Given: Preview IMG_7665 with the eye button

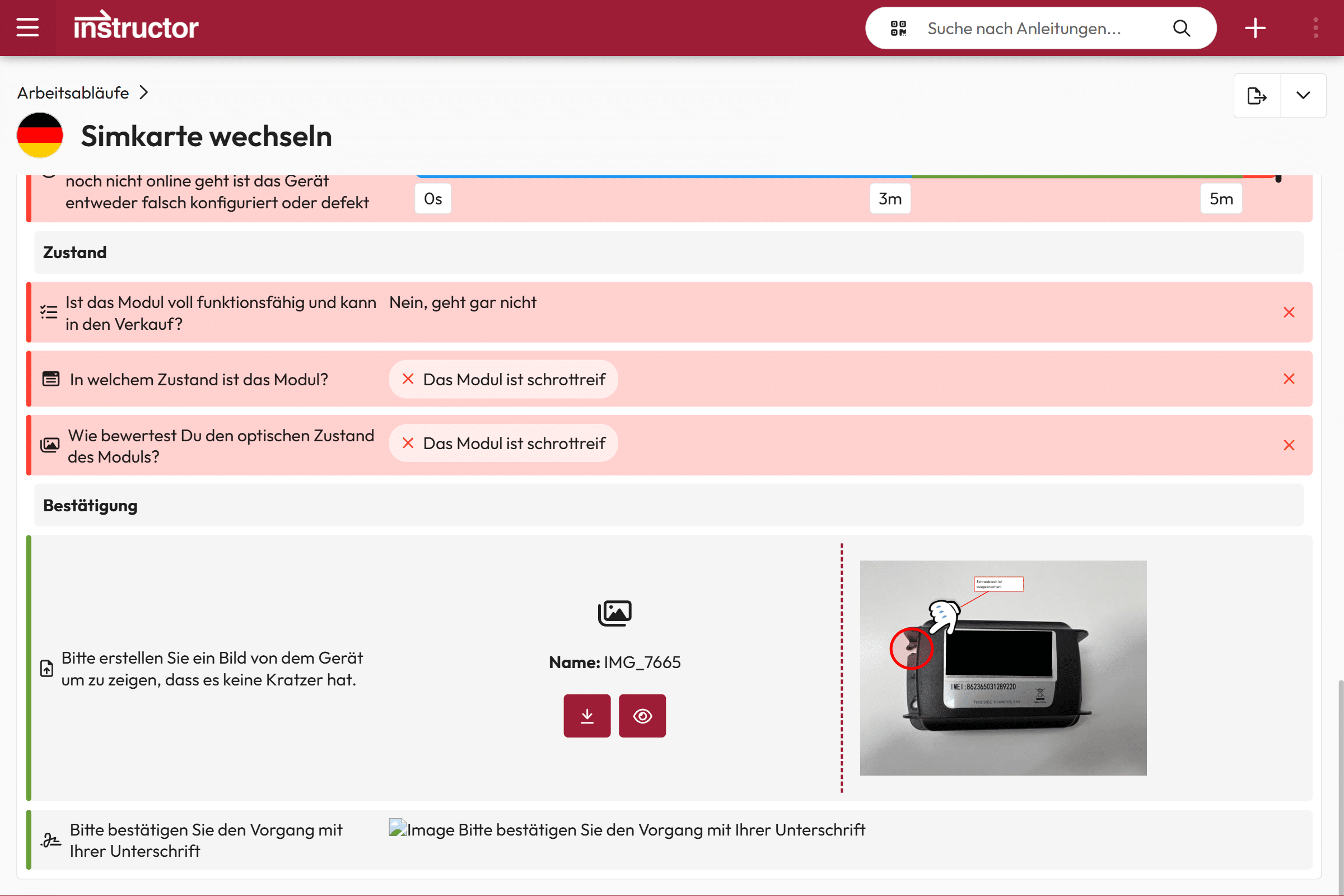Looking at the screenshot, I should tap(642, 716).
